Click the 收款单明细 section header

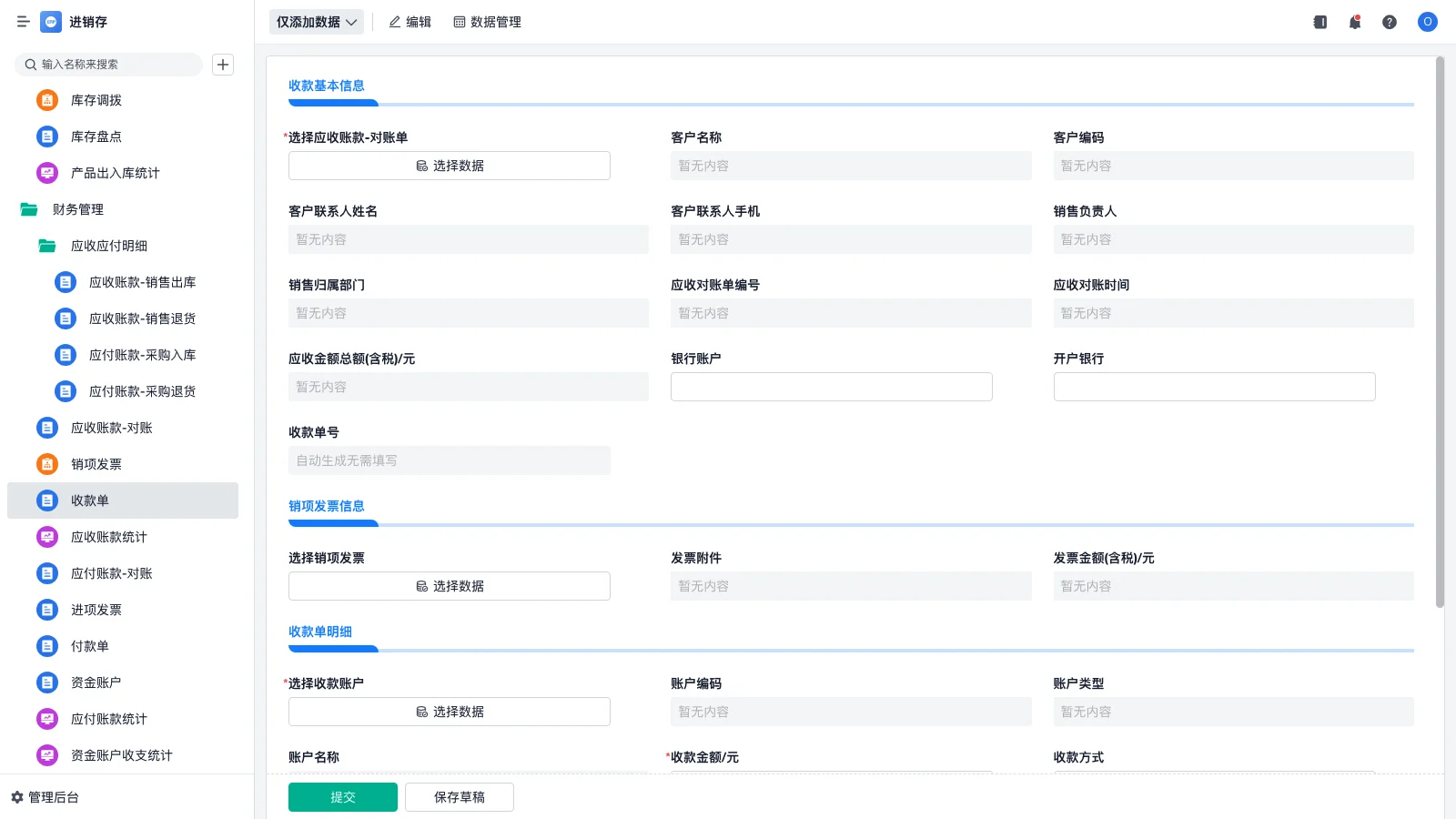tap(320, 632)
